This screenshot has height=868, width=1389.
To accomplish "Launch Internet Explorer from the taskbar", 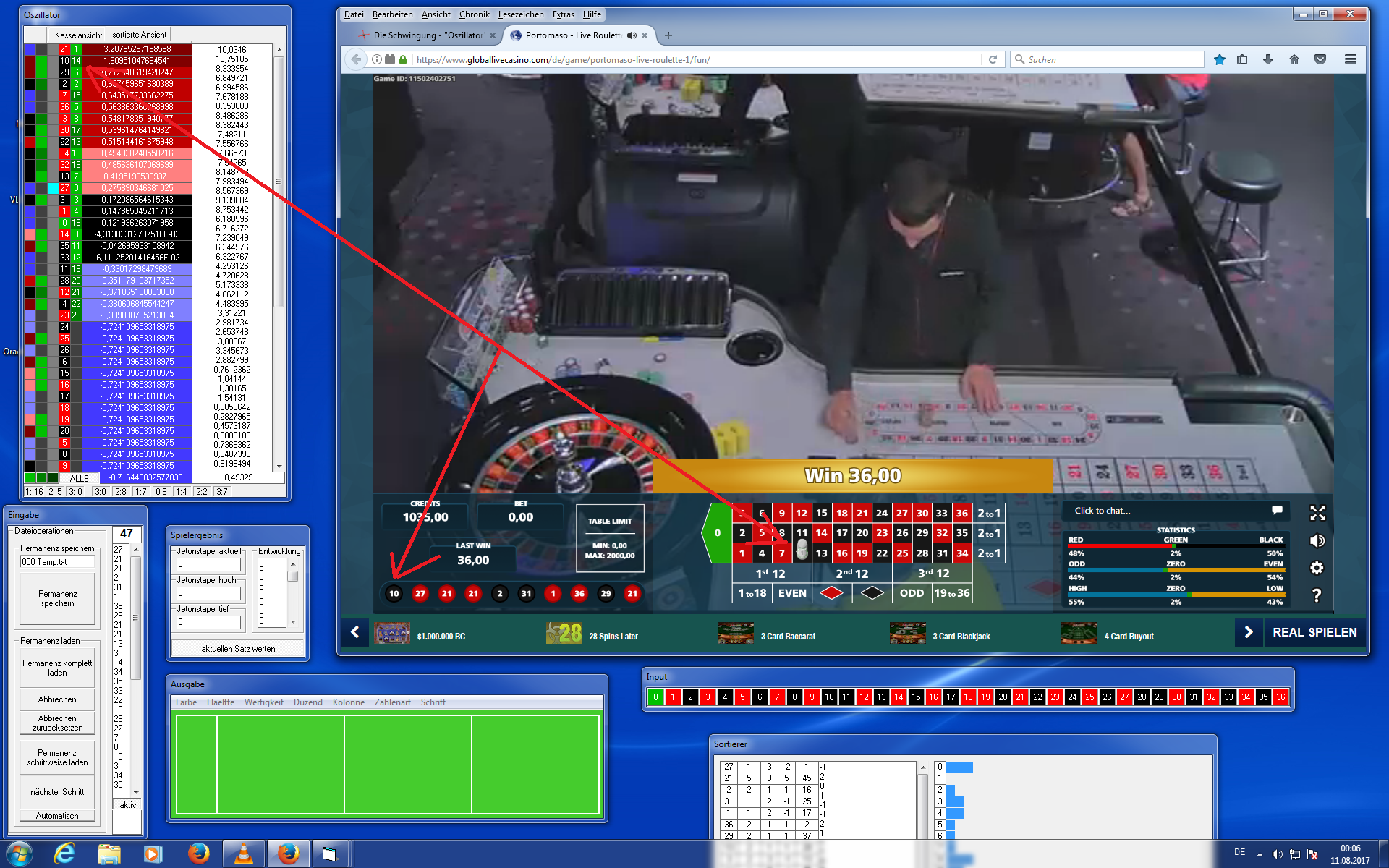I will click(x=64, y=854).
